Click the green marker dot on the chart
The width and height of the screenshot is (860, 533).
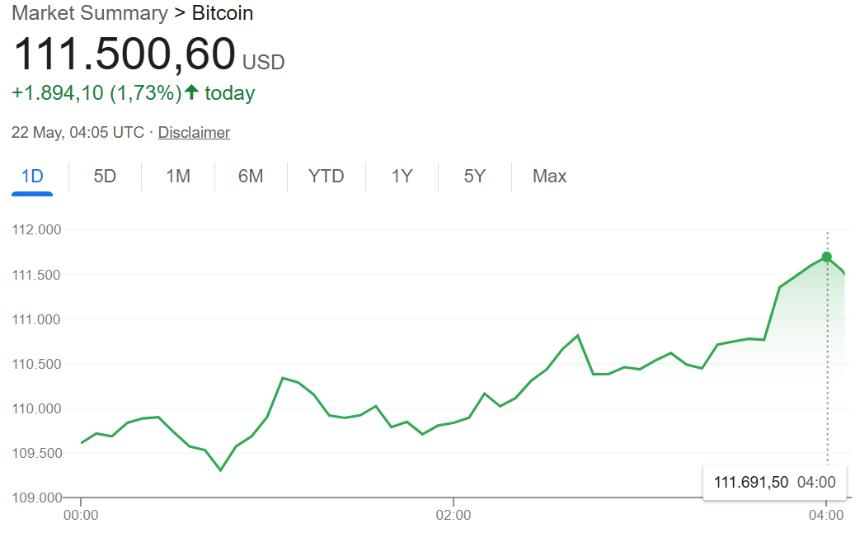coord(826,257)
